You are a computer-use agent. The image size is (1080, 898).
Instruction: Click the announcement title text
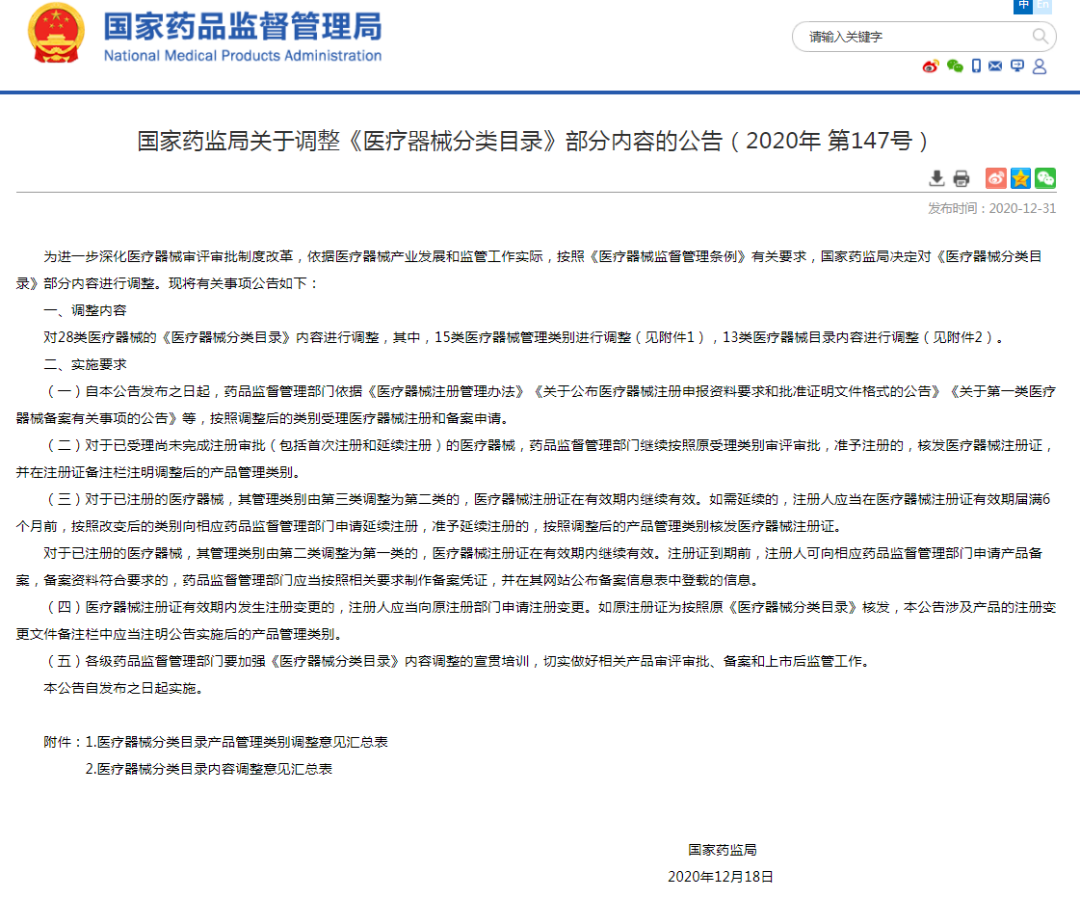pos(540,141)
